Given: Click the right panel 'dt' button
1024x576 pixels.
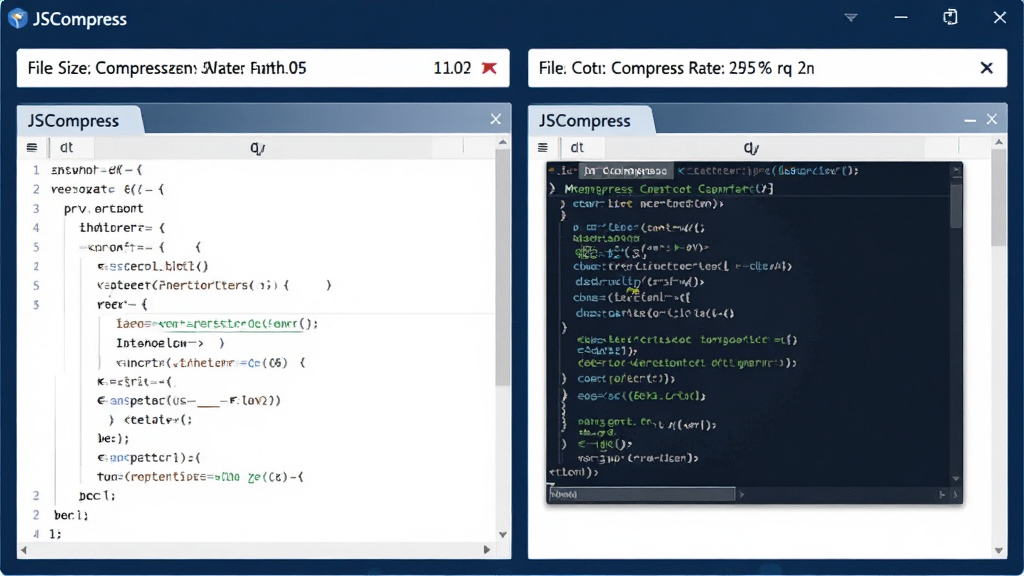Looking at the screenshot, I should (x=577, y=148).
